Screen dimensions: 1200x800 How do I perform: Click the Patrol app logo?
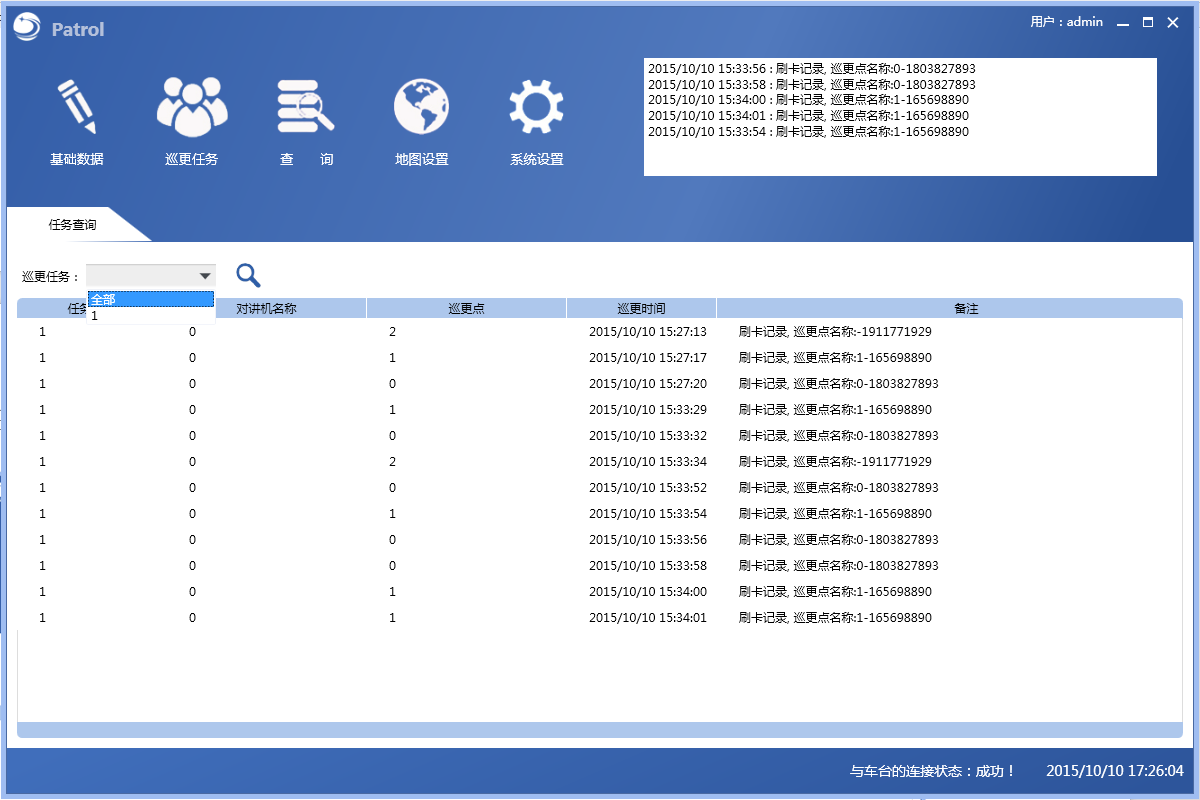pyautogui.click(x=27, y=29)
